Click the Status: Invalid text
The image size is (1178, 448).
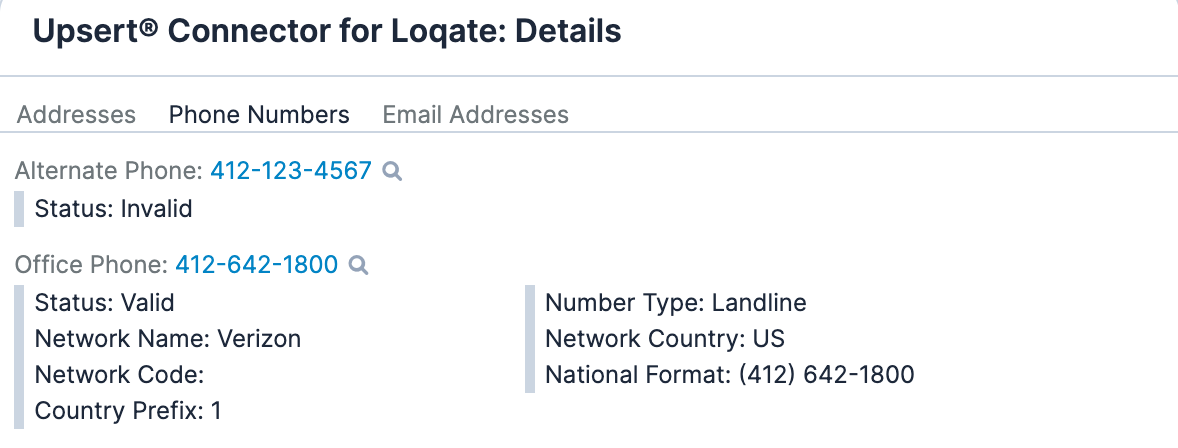point(113,209)
